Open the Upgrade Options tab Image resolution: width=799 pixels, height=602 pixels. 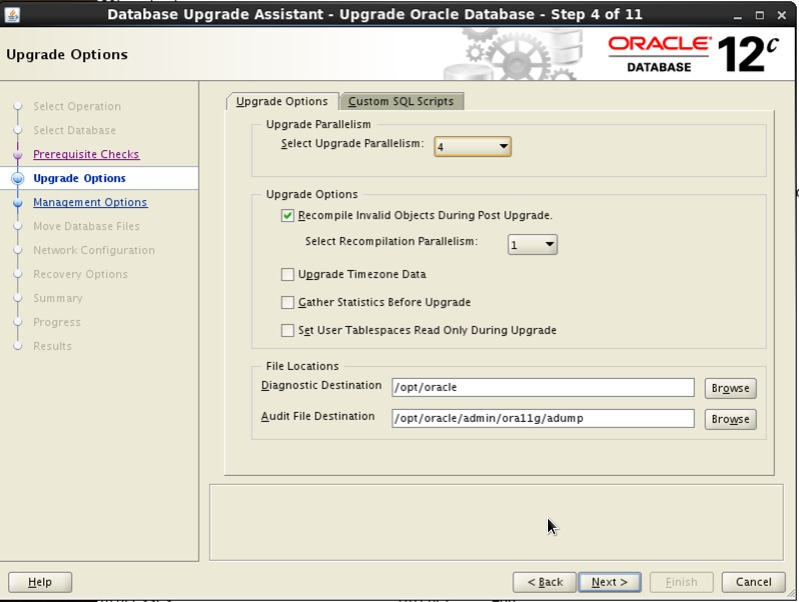pyautogui.click(x=282, y=101)
